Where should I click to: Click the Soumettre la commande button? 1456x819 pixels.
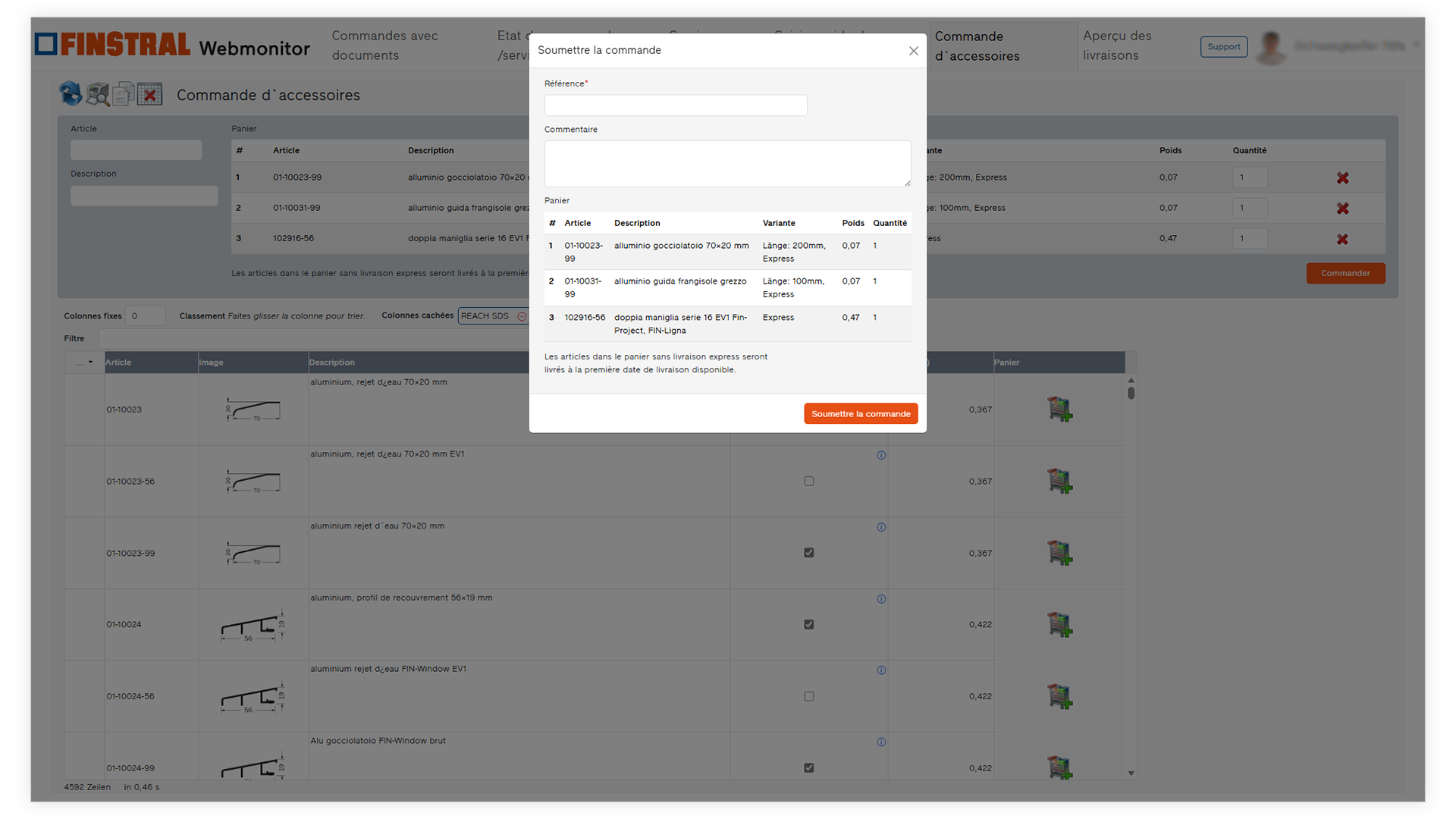tap(861, 413)
